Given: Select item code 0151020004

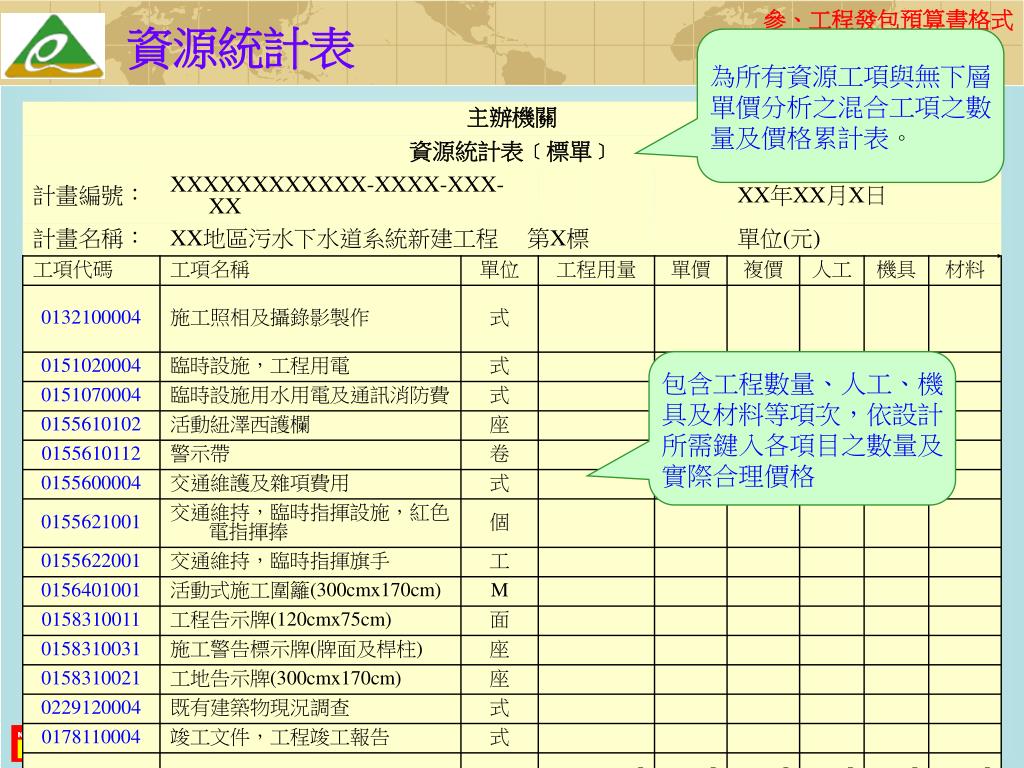Looking at the screenshot, I should coord(91,366).
